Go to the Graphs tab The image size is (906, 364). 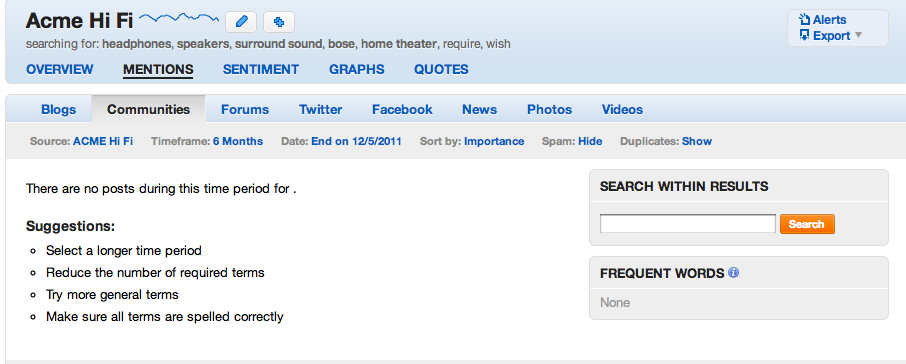click(x=357, y=70)
